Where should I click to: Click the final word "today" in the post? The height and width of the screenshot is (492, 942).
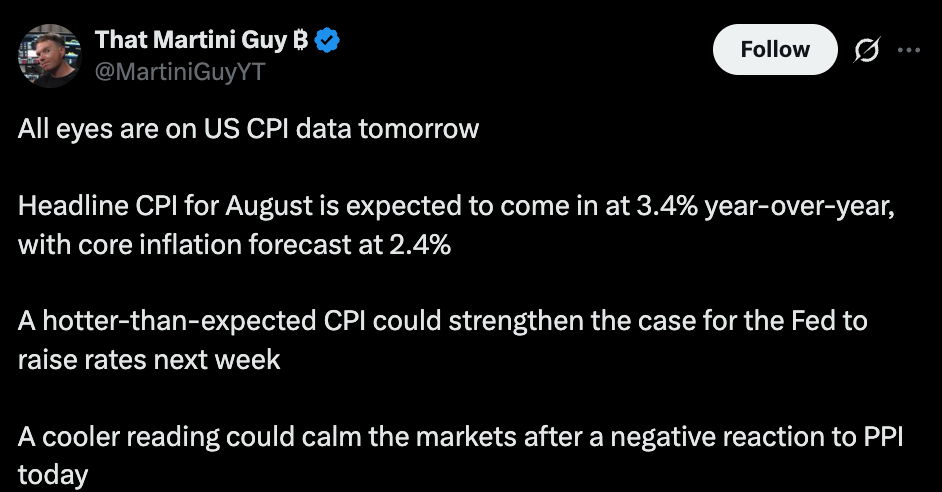pyautogui.click(x=53, y=475)
